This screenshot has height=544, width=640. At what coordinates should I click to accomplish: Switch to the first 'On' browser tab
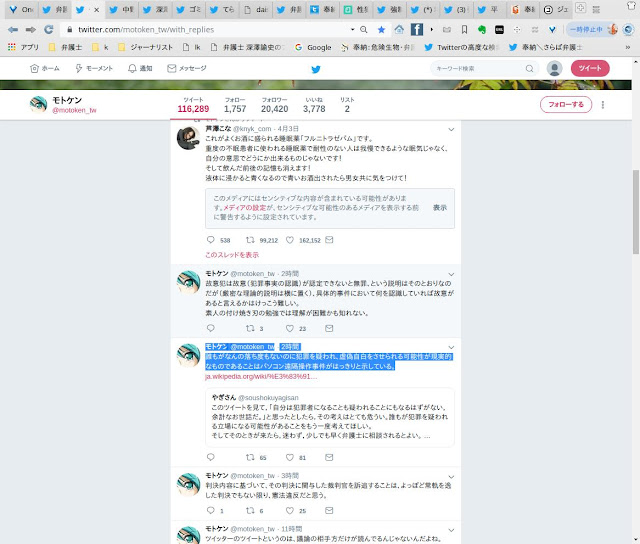coord(21,10)
